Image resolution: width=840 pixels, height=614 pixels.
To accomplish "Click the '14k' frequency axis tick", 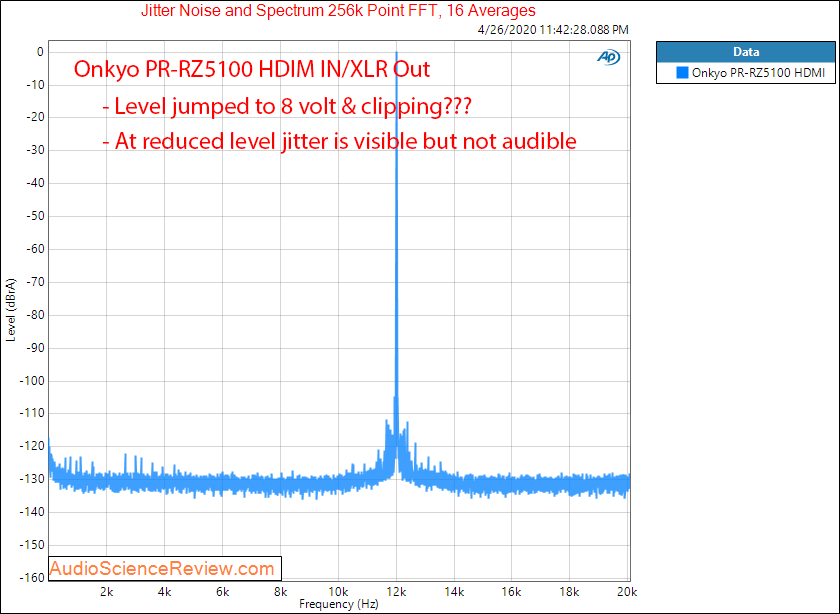I will coord(454,592).
